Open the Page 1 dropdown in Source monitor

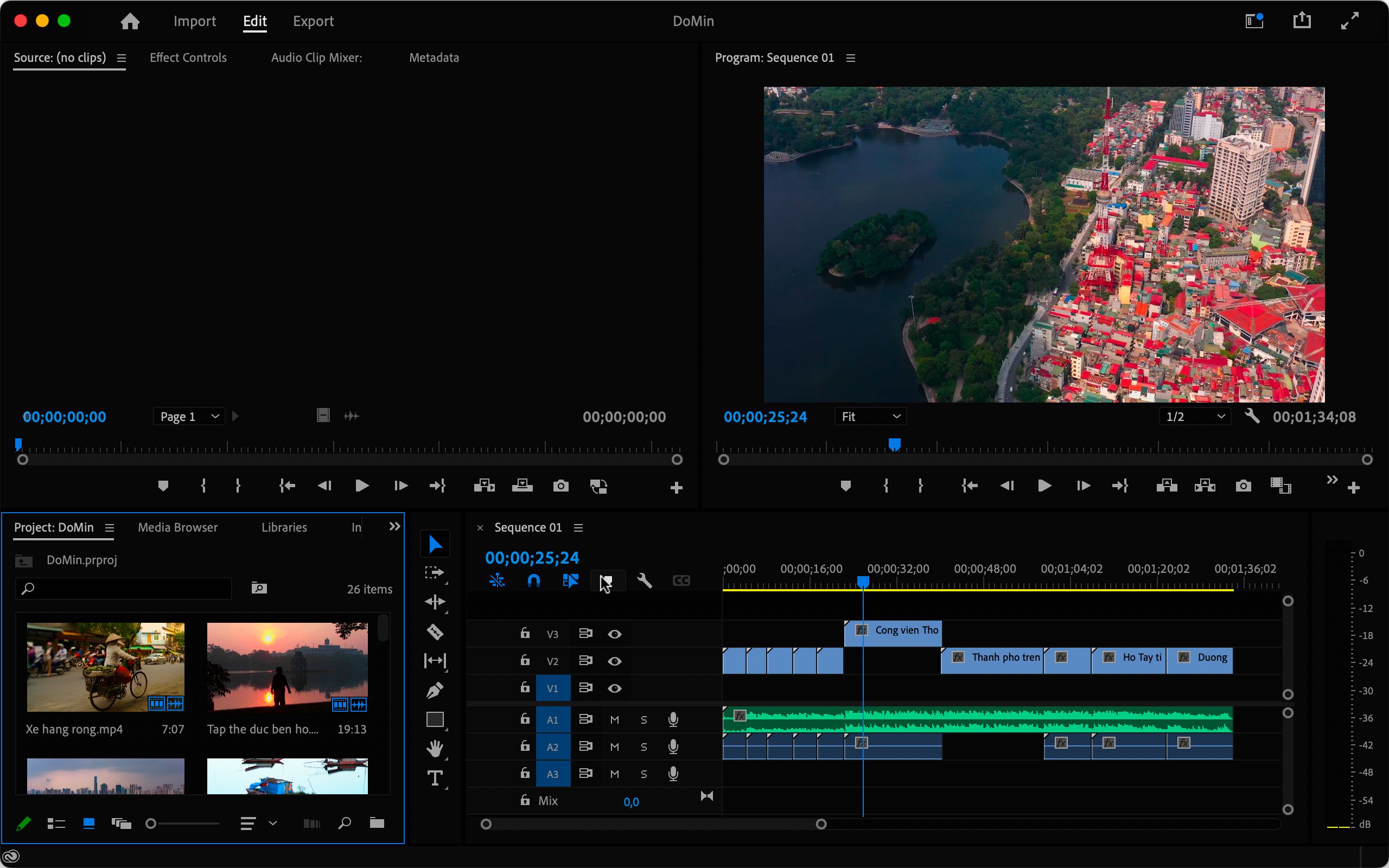[189, 417]
